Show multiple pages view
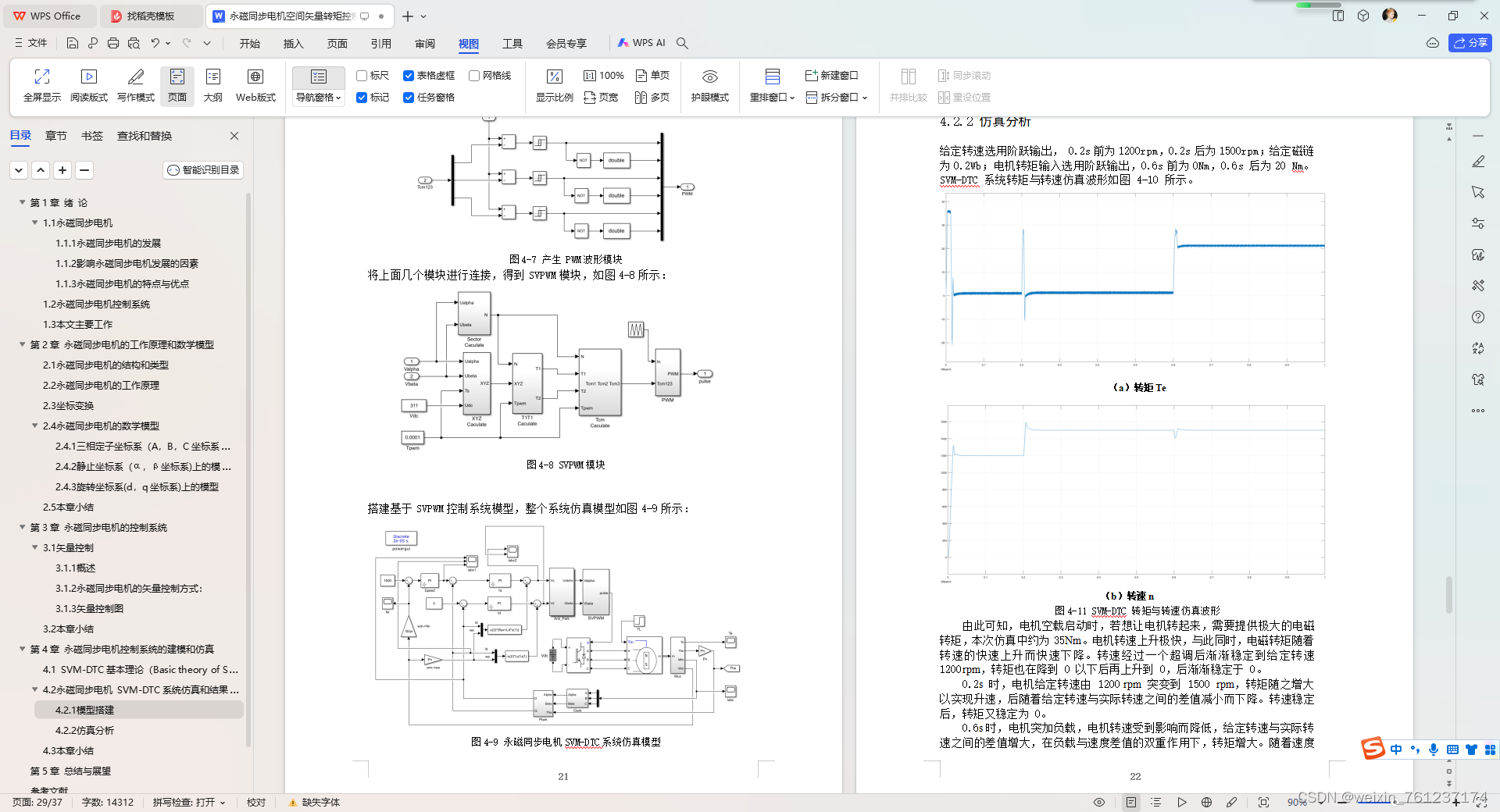 click(652, 98)
